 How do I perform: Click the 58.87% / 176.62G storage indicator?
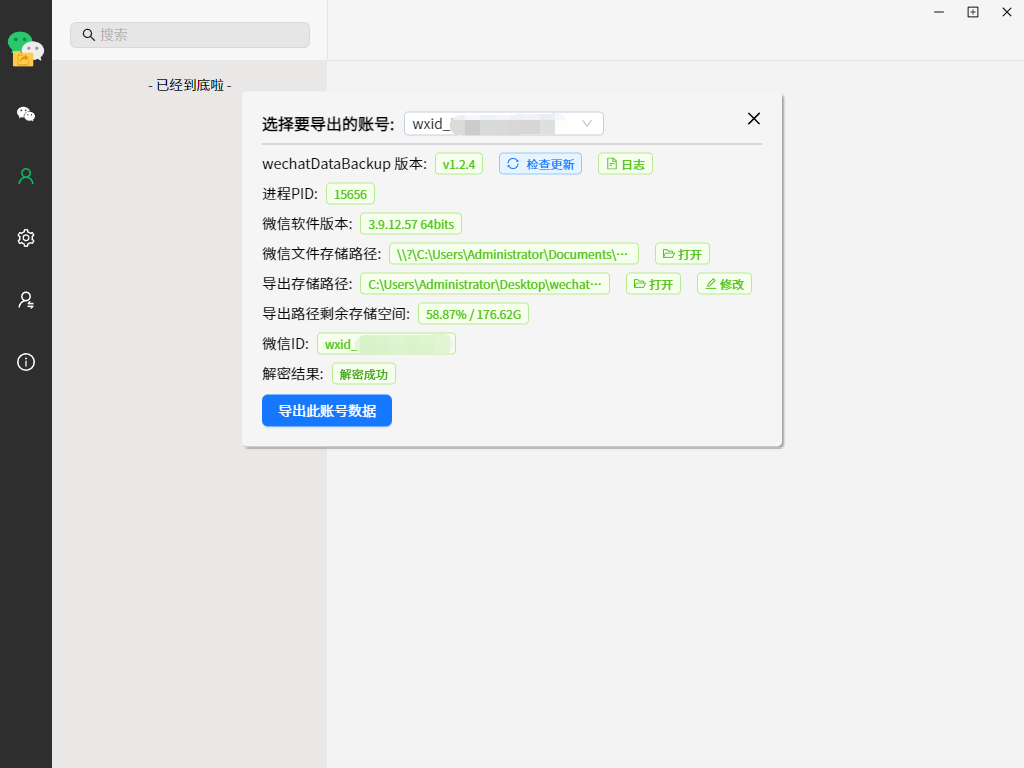pos(473,313)
